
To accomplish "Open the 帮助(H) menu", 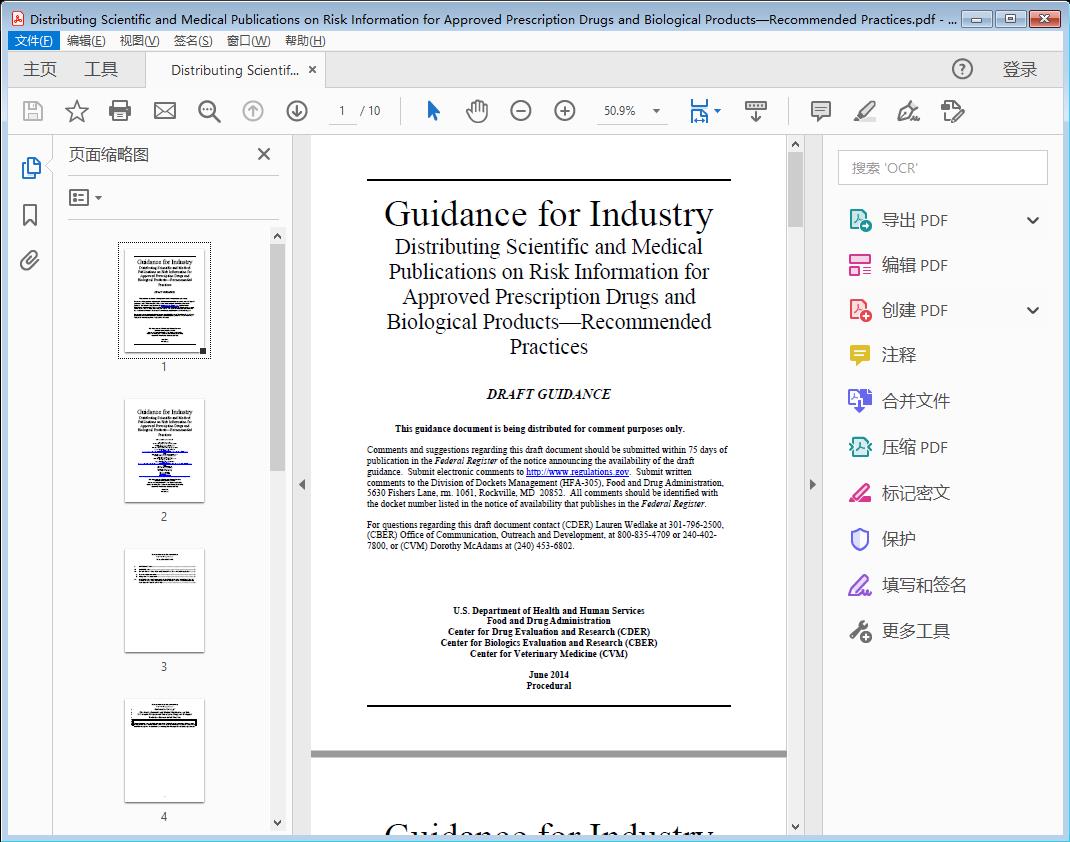I will coord(305,41).
